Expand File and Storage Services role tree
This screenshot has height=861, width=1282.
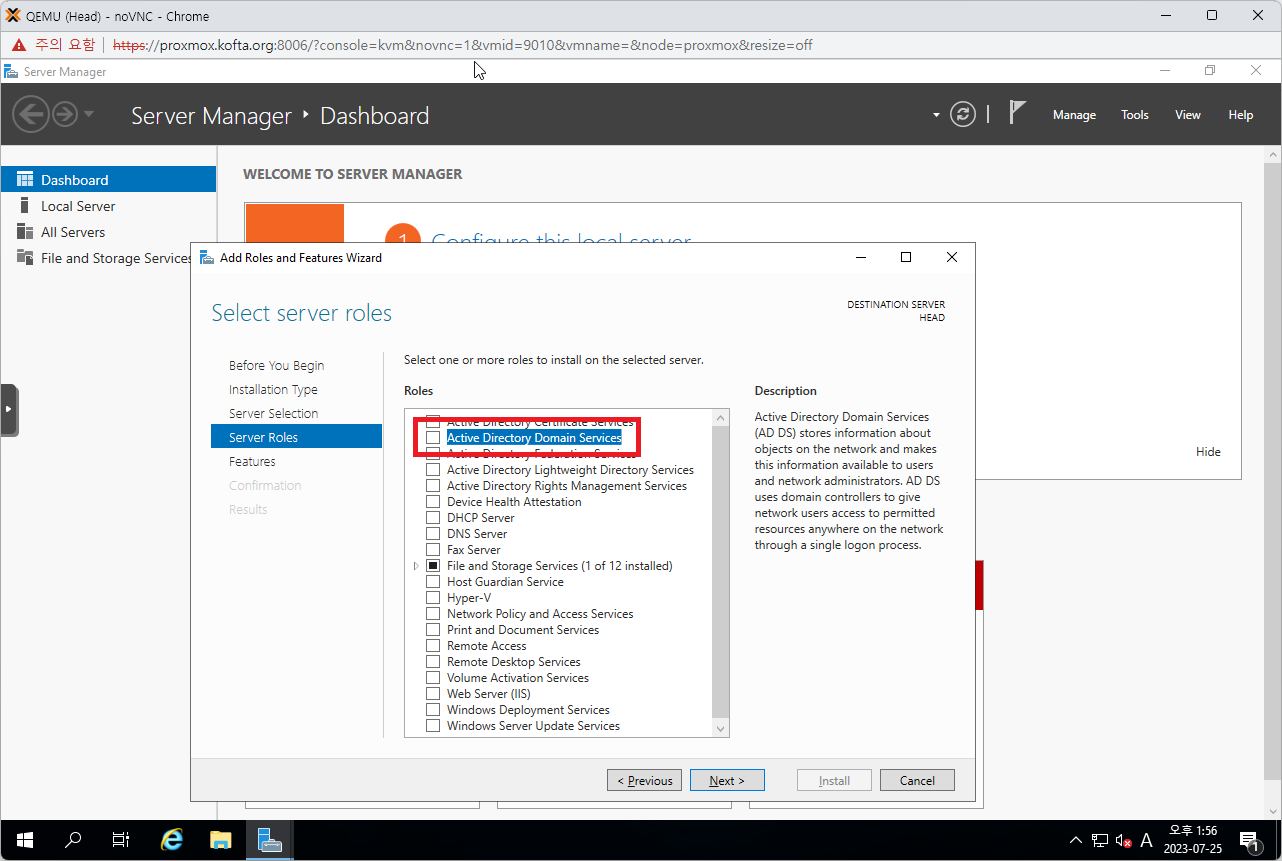(x=416, y=566)
